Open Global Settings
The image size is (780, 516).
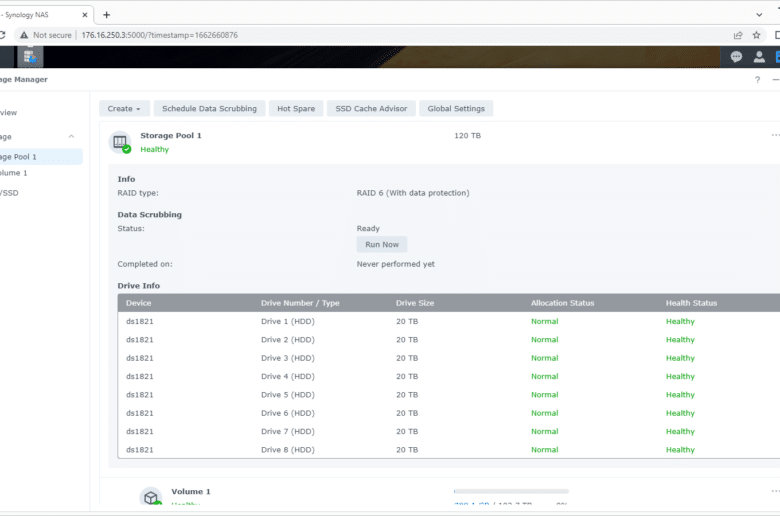[456, 108]
